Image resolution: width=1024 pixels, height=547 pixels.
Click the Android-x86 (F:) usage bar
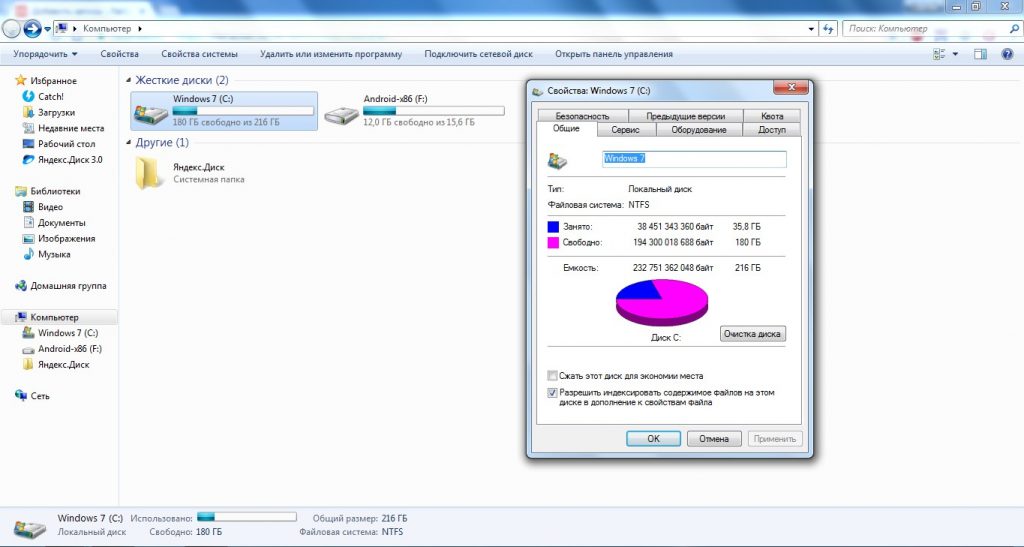point(434,111)
